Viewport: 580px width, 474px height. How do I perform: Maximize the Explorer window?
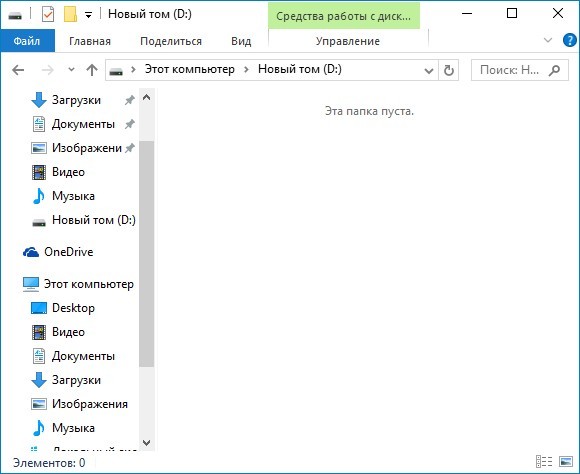[x=512, y=14]
